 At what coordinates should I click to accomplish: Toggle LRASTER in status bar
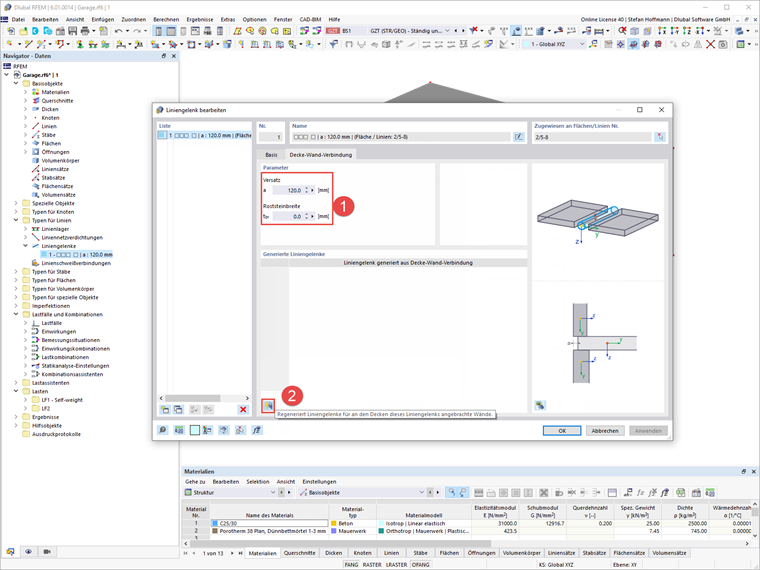(x=396, y=565)
